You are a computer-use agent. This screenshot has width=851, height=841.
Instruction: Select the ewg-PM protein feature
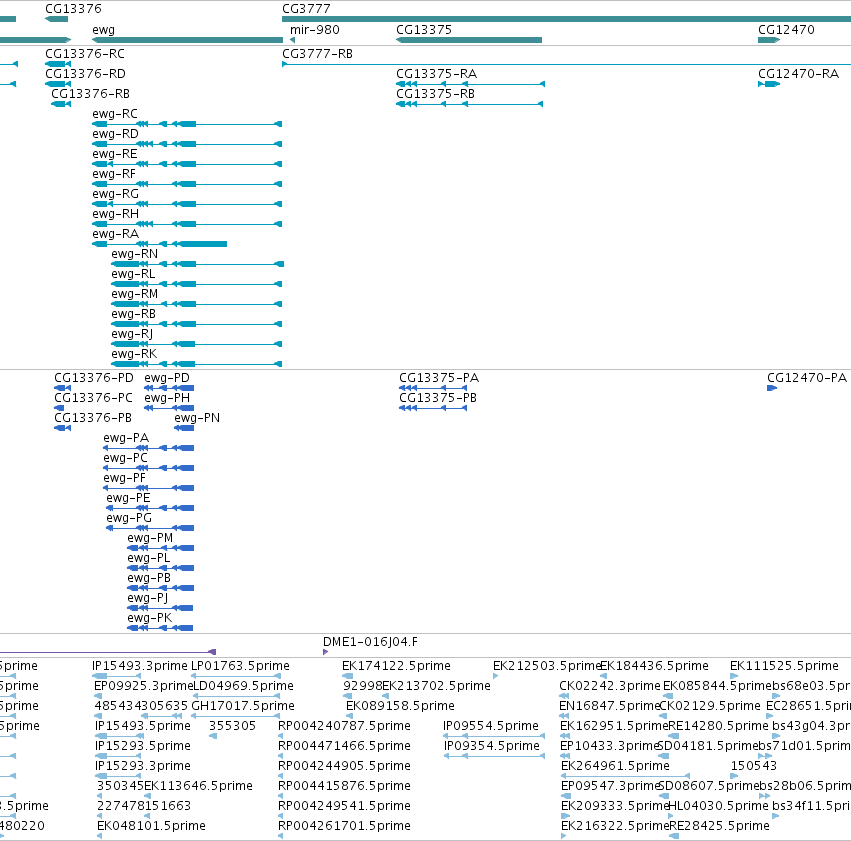(160, 548)
